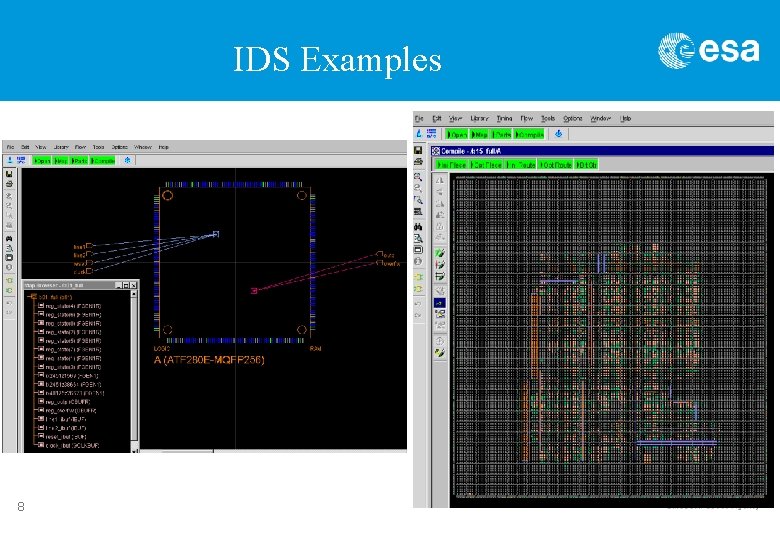
Task: Click the ATF280E-MQFP256 device label
Action: pyautogui.click(x=209, y=360)
